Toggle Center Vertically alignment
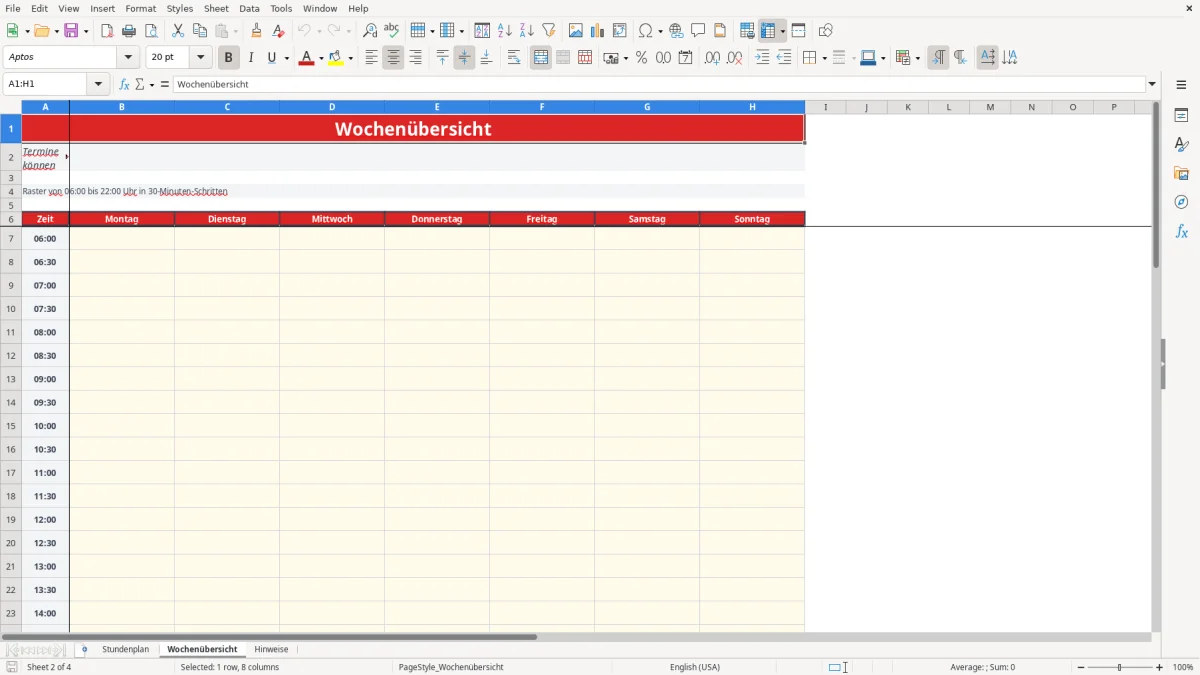 click(x=464, y=58)
